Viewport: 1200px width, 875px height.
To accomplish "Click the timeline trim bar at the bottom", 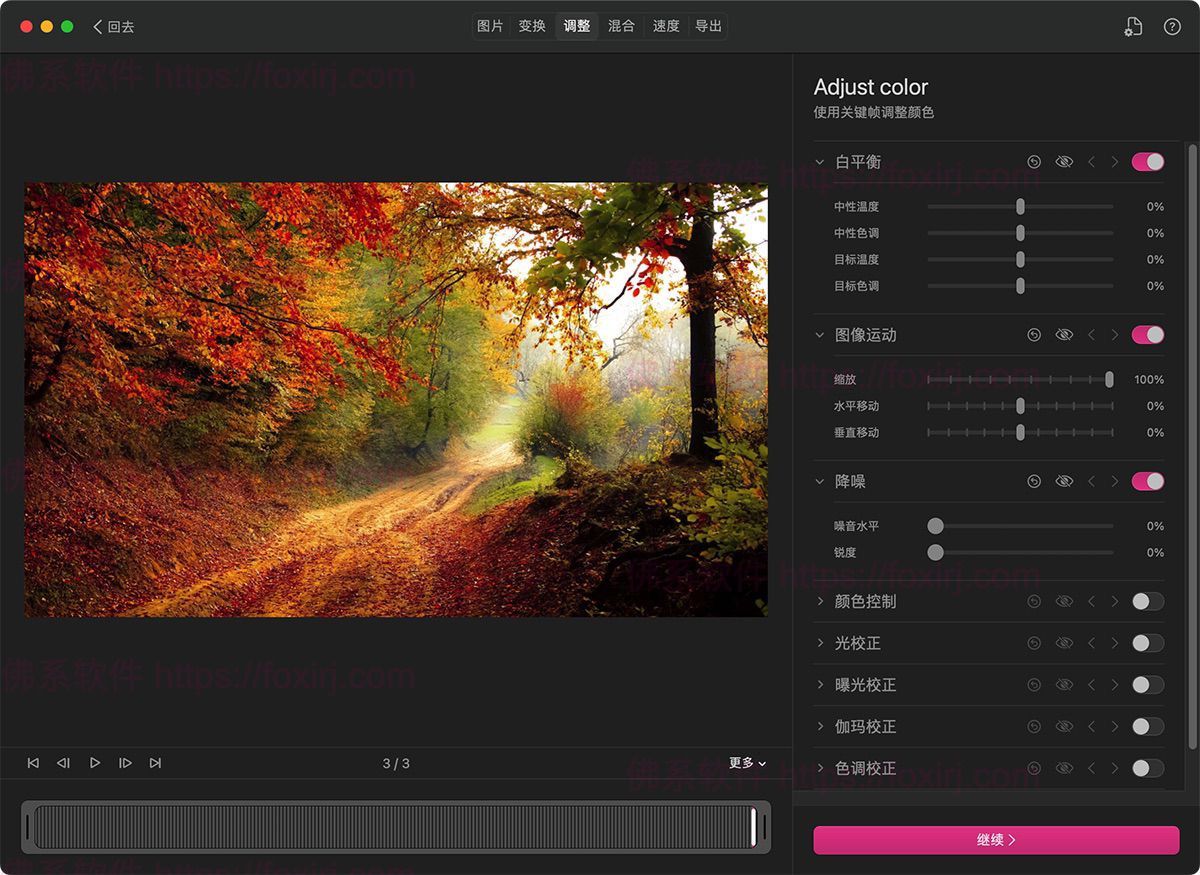I will pos(398,828).
